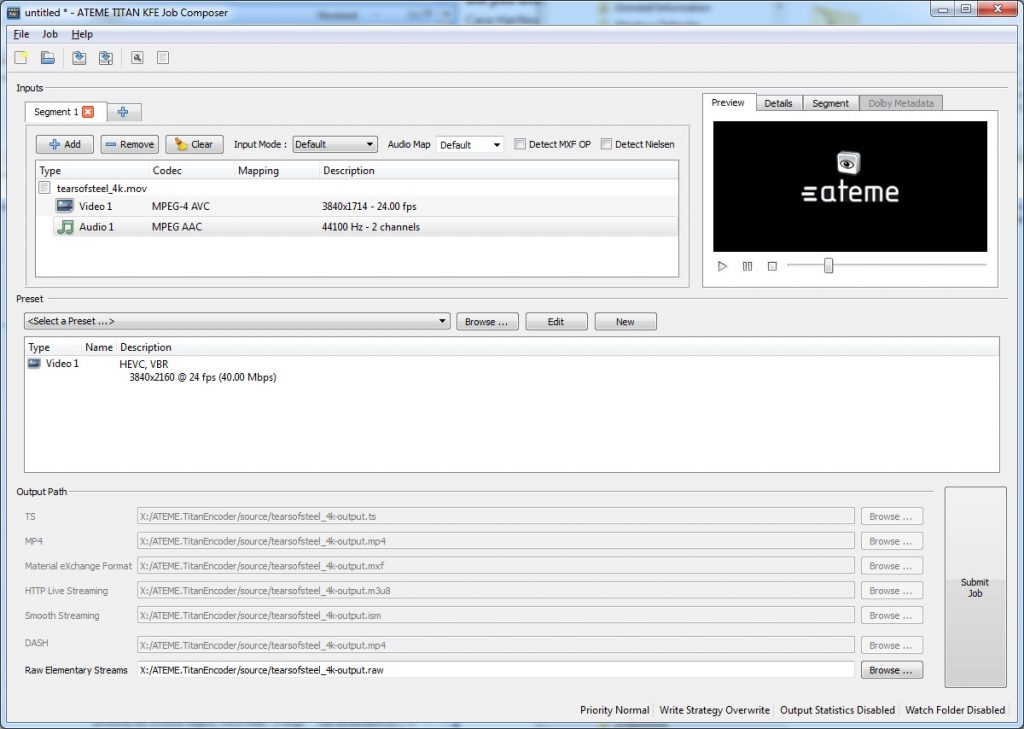Close Segment 1 with the red X

[x=88, y=112]
